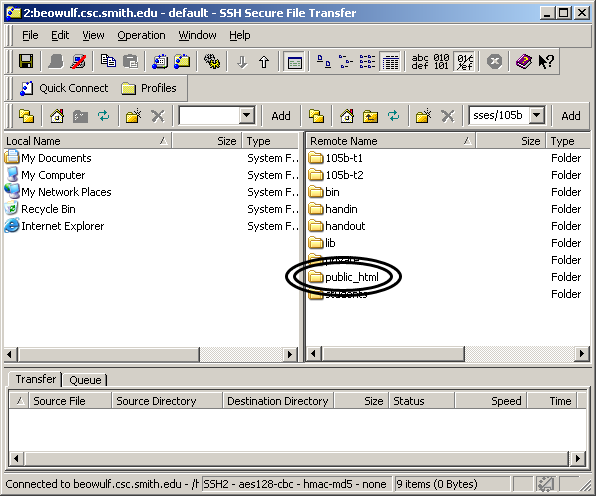Viewport: 596px width, 496px height.
Task: Switch to Large Icons view
Action: (323, 61)
